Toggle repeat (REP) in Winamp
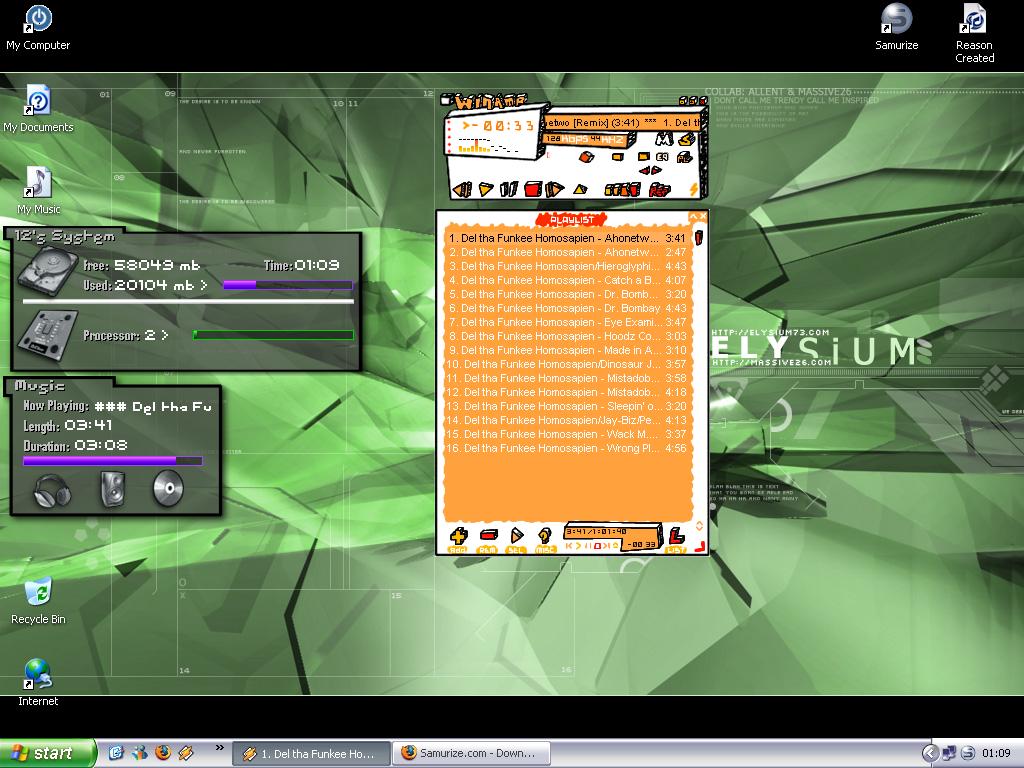This screenshot has width=1024, height=768. click(659, 190)
